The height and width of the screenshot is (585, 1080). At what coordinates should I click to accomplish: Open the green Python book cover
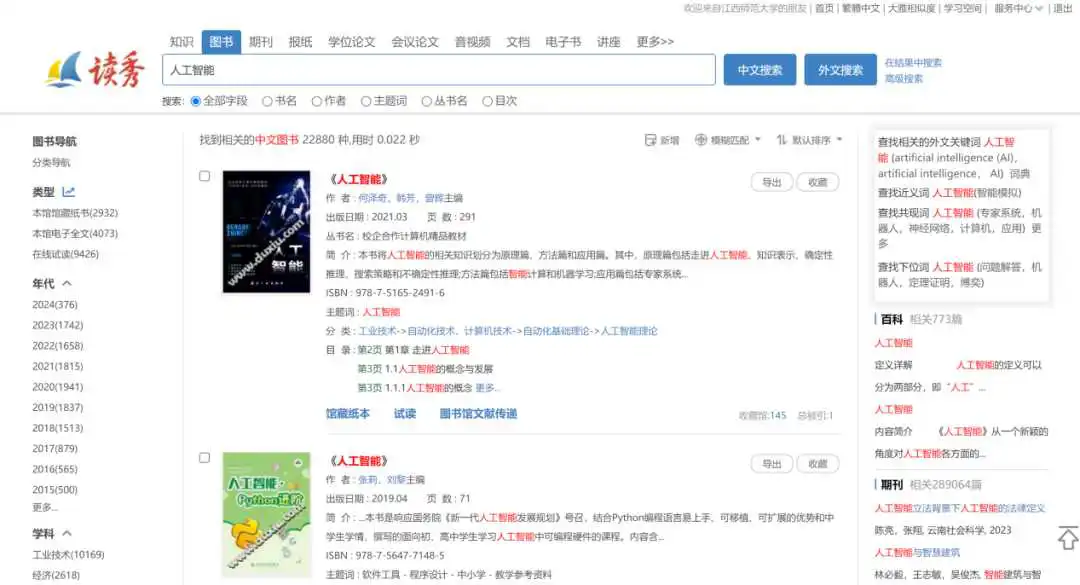(267, 515)
